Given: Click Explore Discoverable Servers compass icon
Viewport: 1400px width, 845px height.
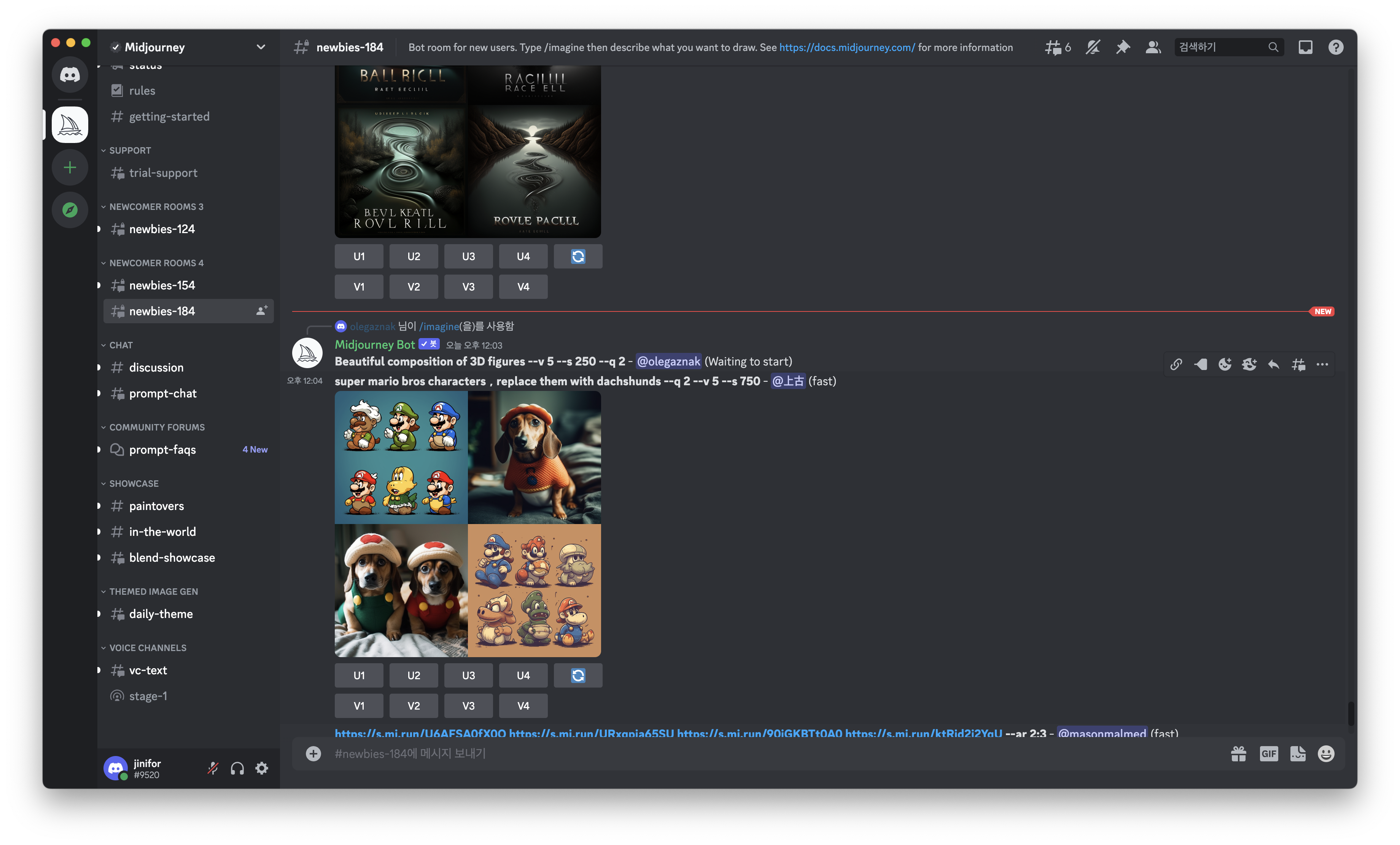Looking at the screenshot, I should 70,210.
